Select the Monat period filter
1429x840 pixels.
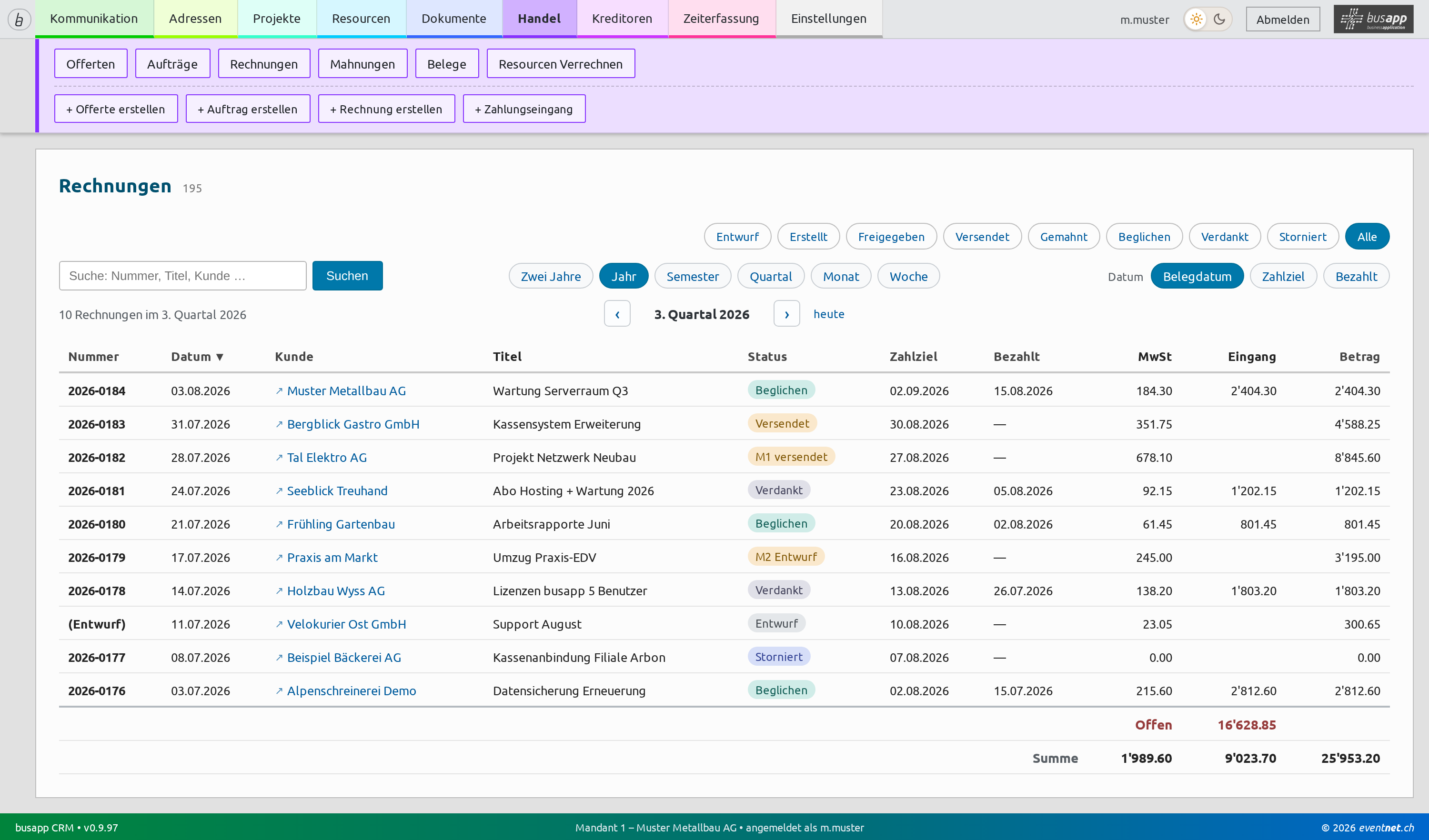coord(841,276)
